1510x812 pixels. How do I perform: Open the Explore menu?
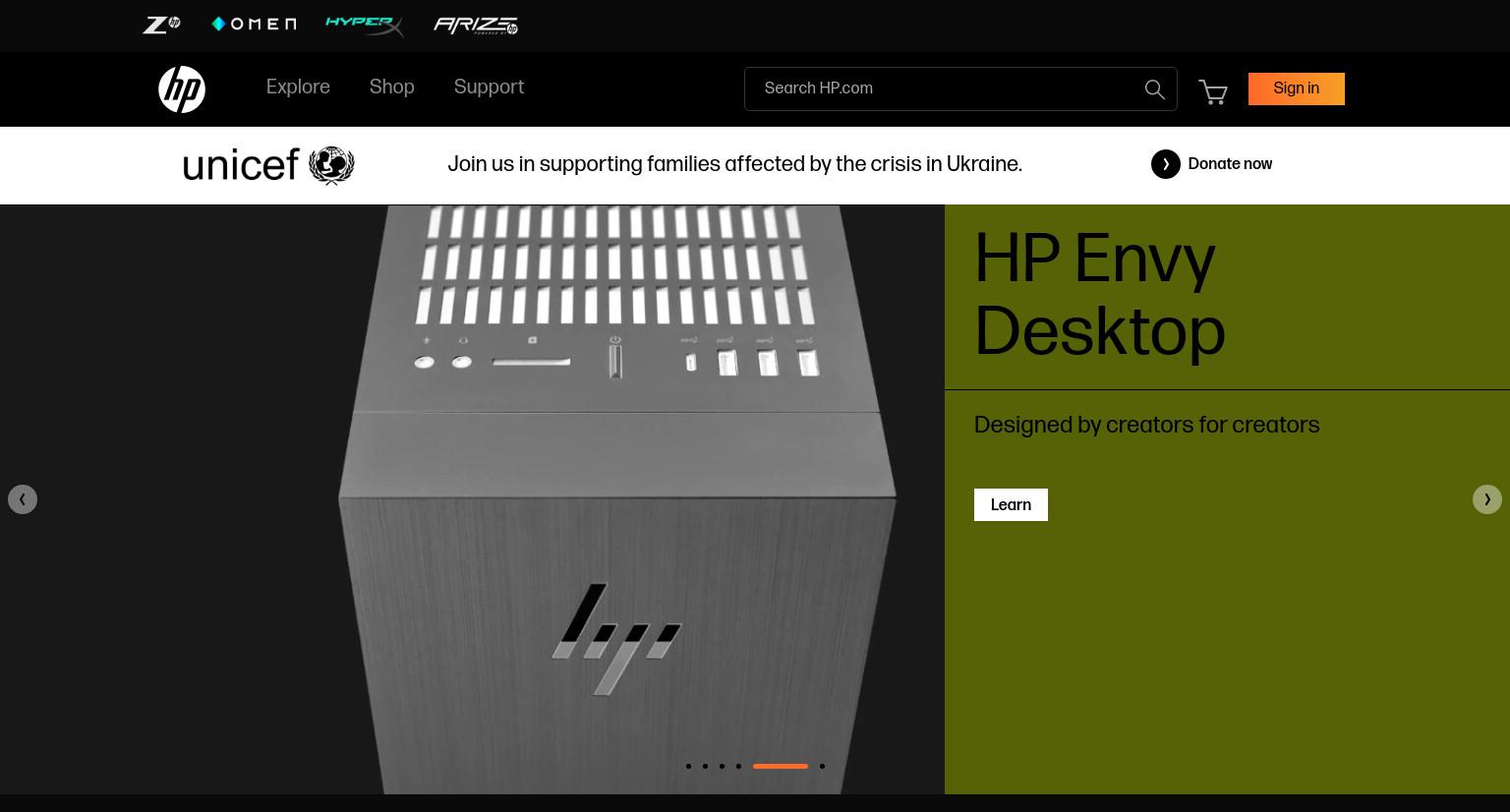(298, 87)
